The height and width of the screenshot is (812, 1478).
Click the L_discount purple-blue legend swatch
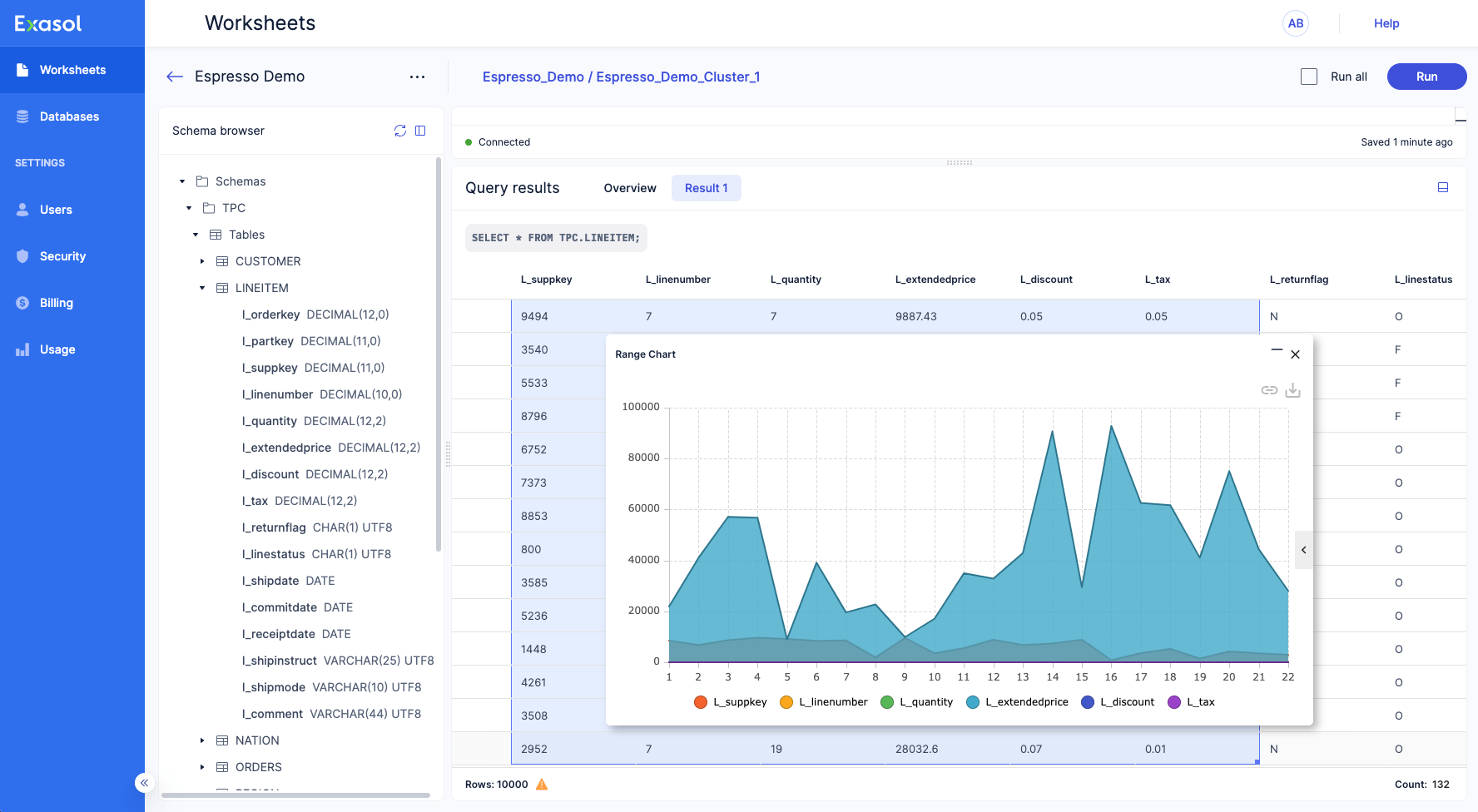(1087, 702)
